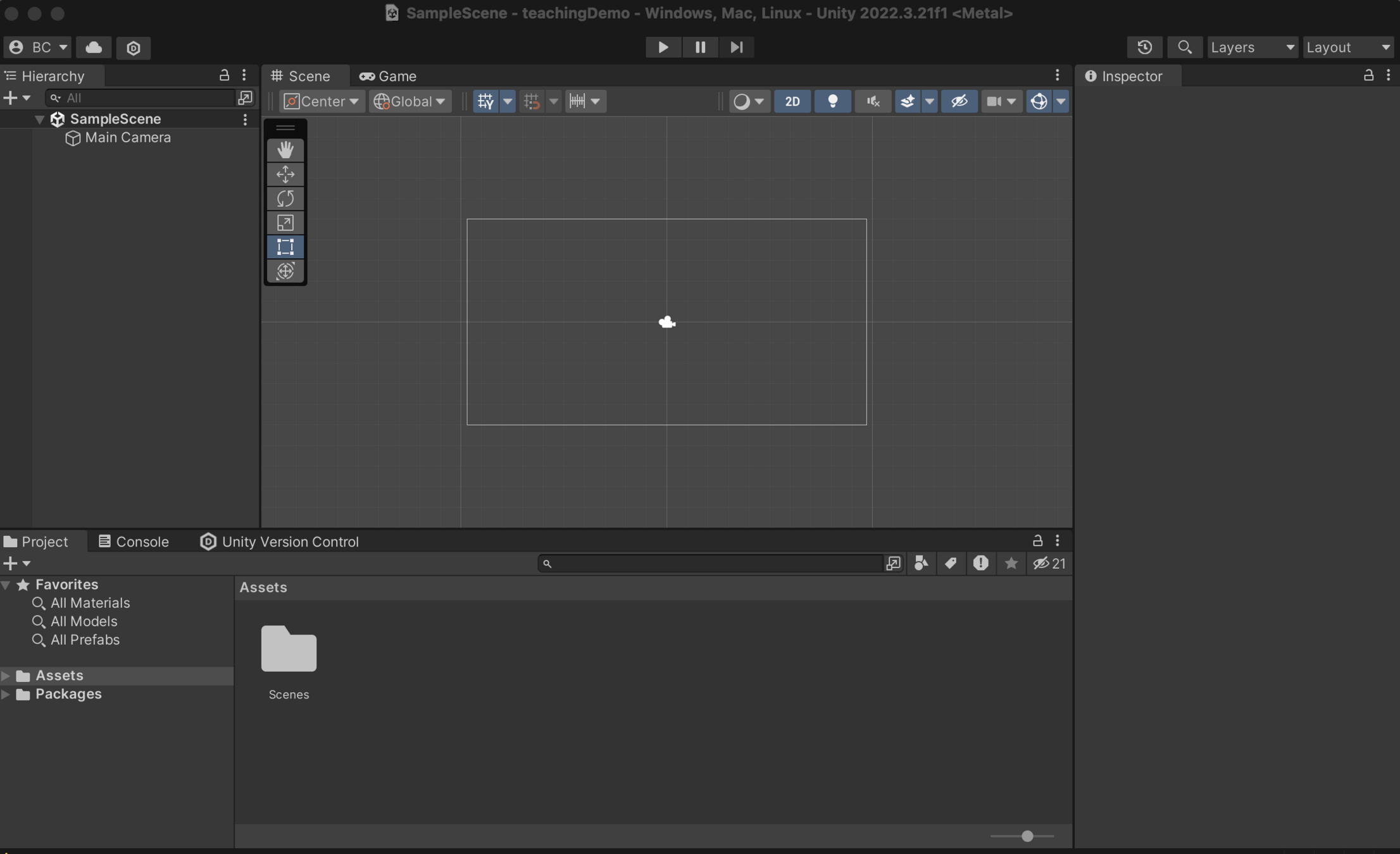
Task: Adjust the asset icon size slider
Action: pyautogui.click(x=1027, y=836)
